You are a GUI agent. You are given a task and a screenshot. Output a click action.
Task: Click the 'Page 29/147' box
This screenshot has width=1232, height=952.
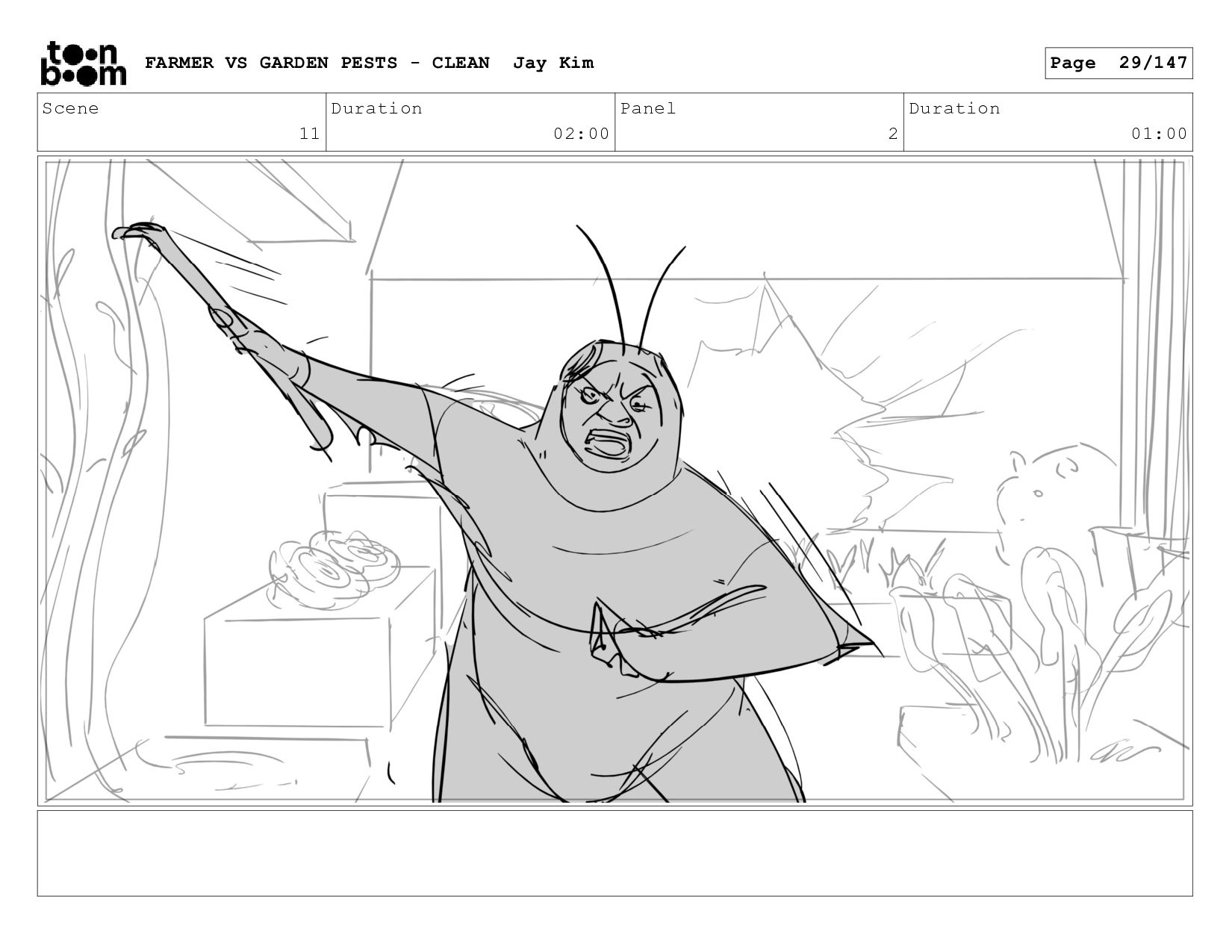(x=1119, y=63)
